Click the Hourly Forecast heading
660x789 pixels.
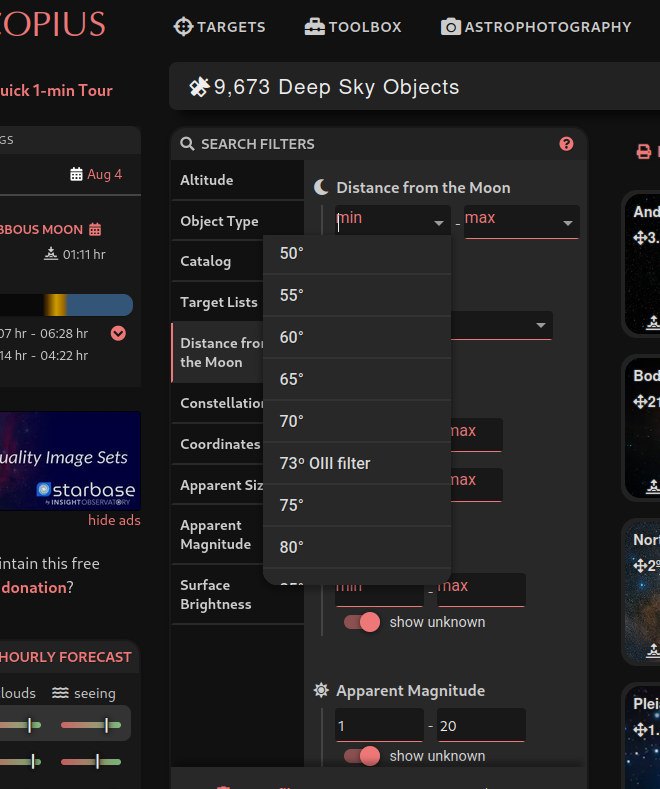point(65,657)
